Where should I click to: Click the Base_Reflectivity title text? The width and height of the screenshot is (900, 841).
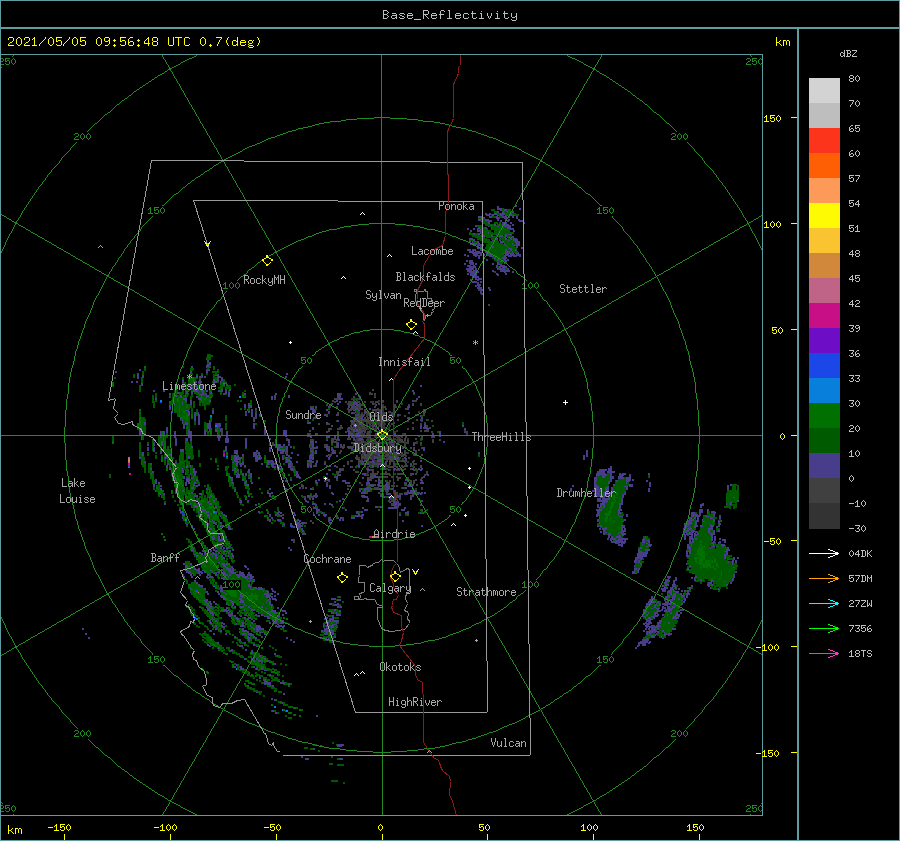(450, 15)
